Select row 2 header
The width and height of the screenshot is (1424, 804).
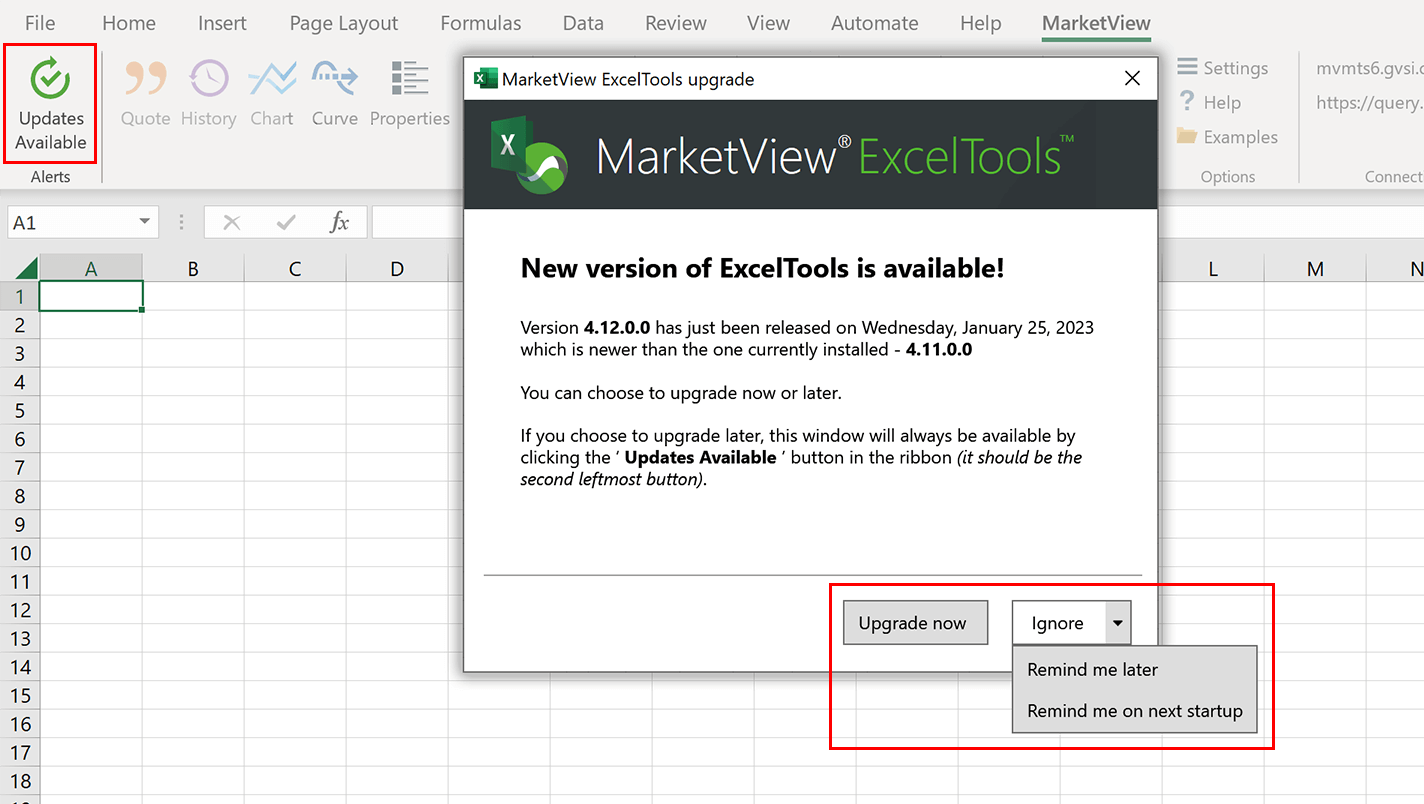coord(19,325)
